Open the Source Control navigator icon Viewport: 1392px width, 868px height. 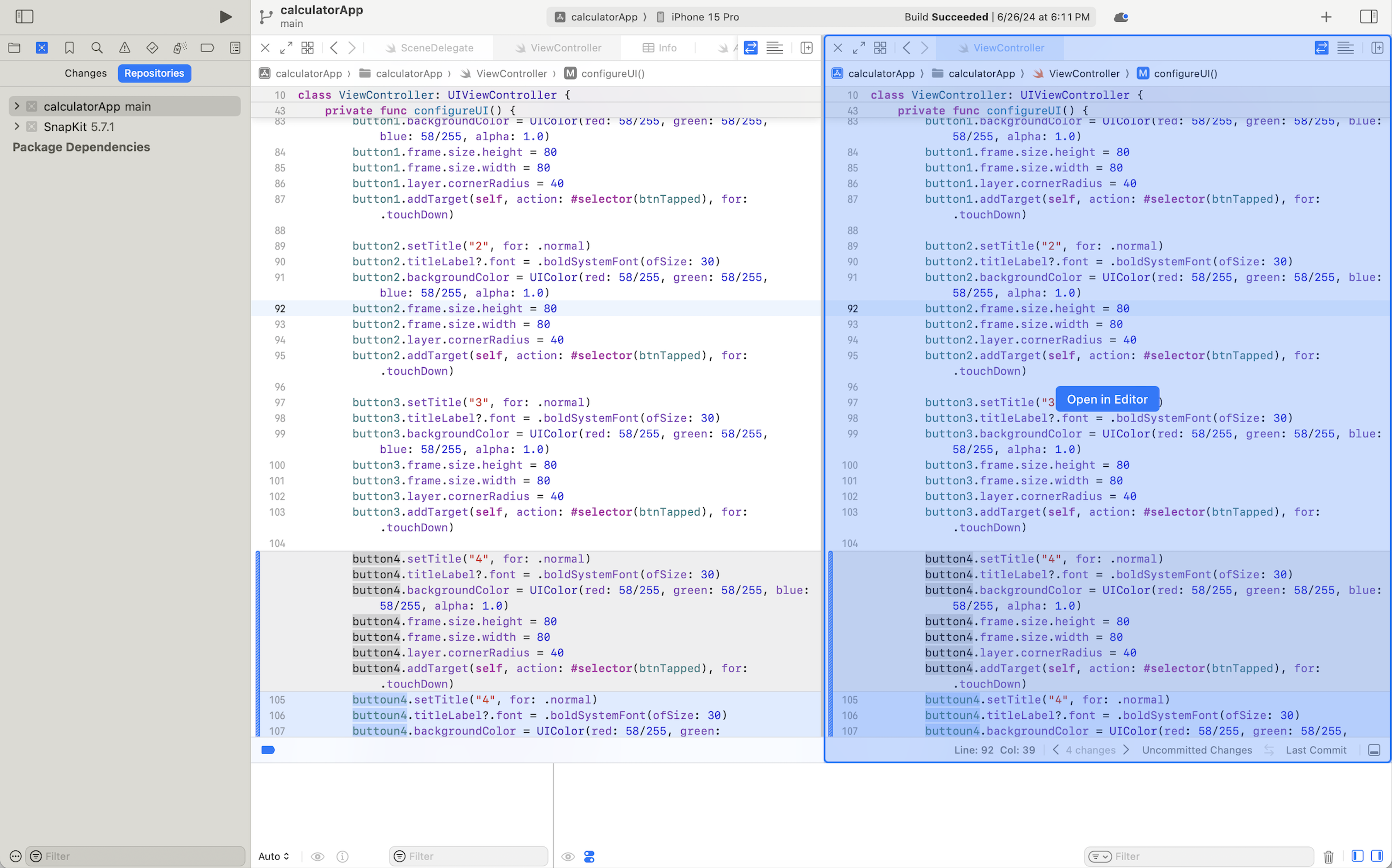pyautogui.click(x=42, y=47)
